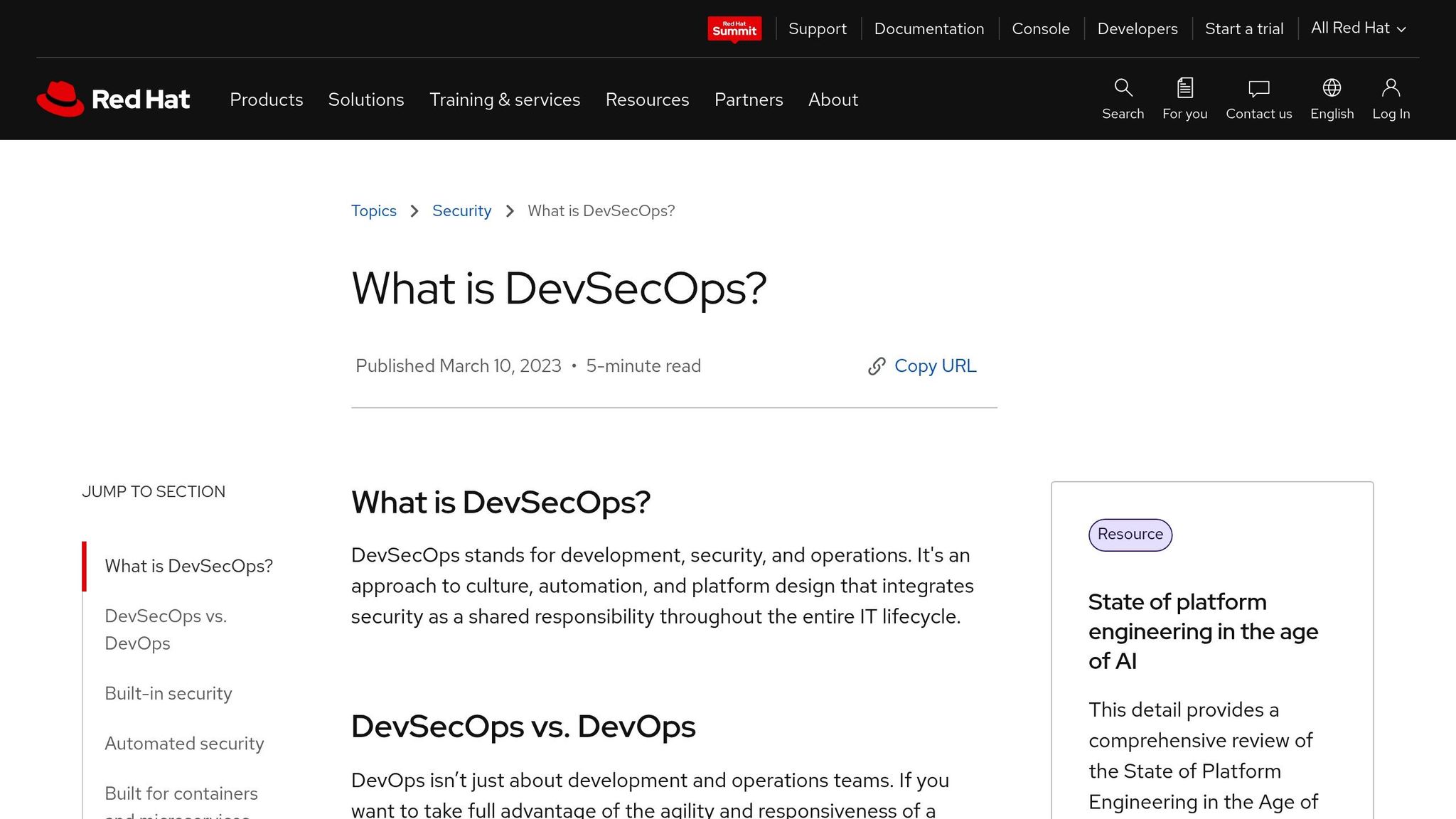Visit the Developers link
Screen dimensions: 1456x819
pos(1137,28)
